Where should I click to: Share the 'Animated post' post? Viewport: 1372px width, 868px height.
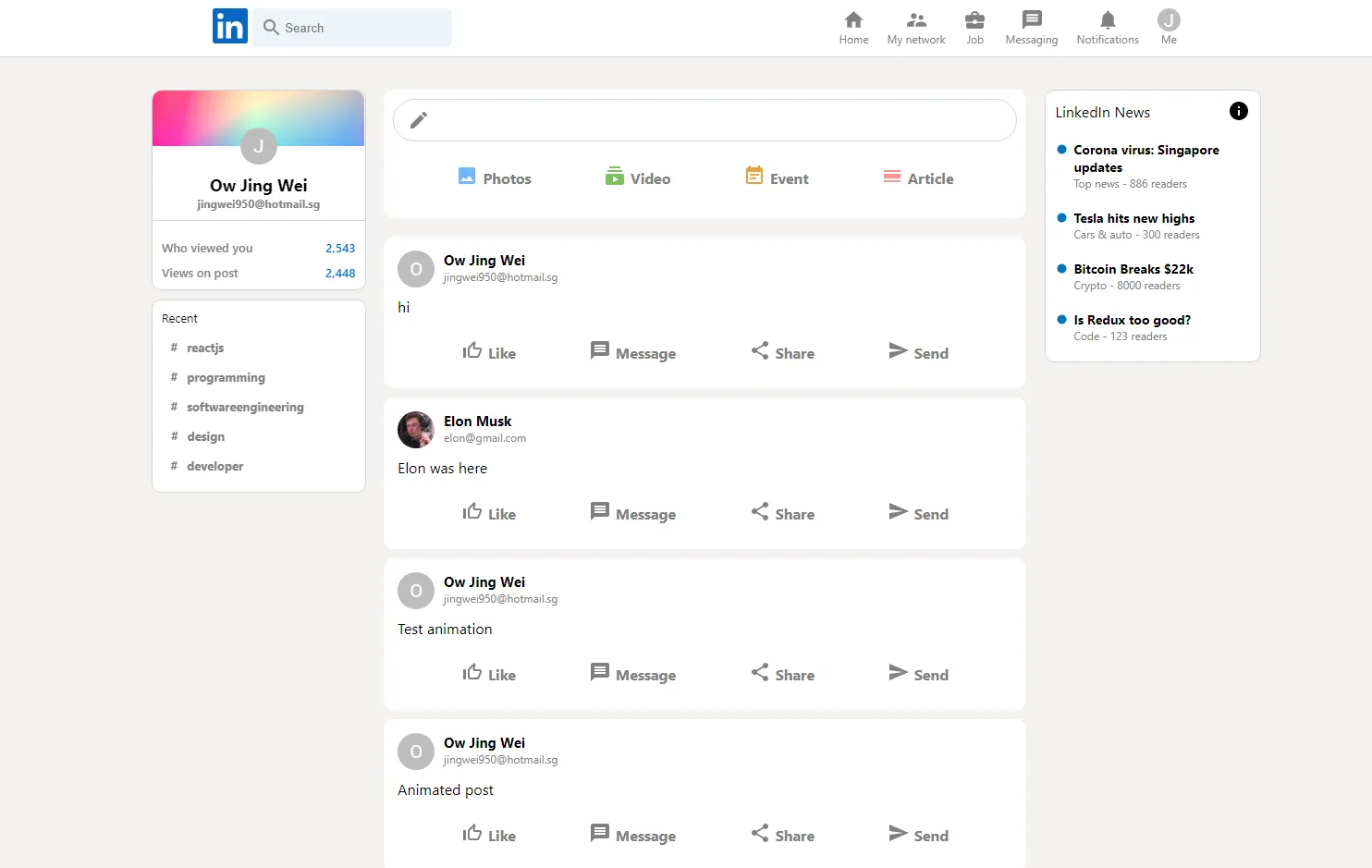(782, 835)
